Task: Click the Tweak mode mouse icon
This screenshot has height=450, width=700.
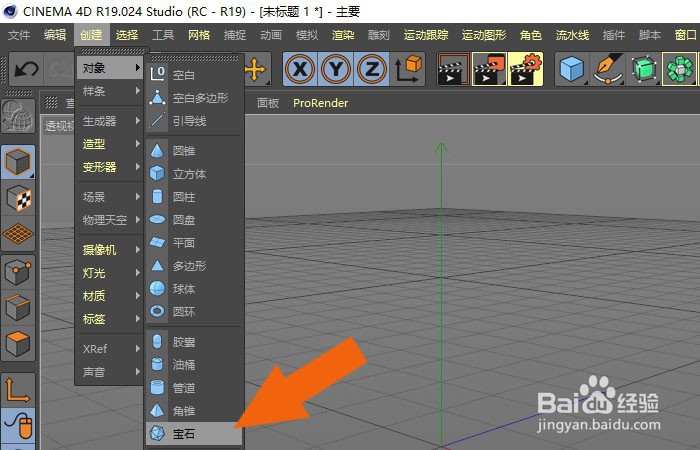Action: (18, 426)
